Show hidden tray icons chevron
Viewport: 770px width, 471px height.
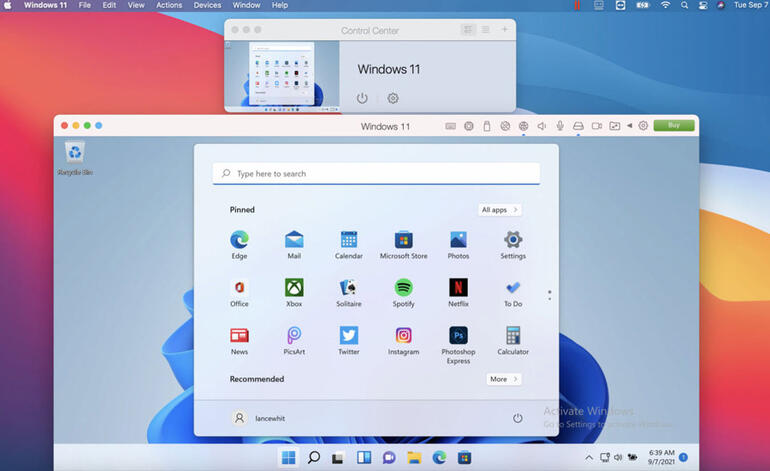click(x=589, y=458)
